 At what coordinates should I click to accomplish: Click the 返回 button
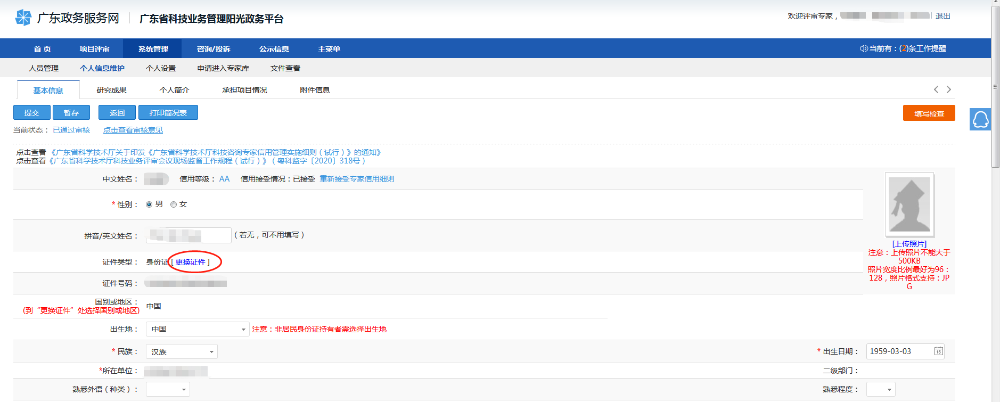click(x=117, y=113)
